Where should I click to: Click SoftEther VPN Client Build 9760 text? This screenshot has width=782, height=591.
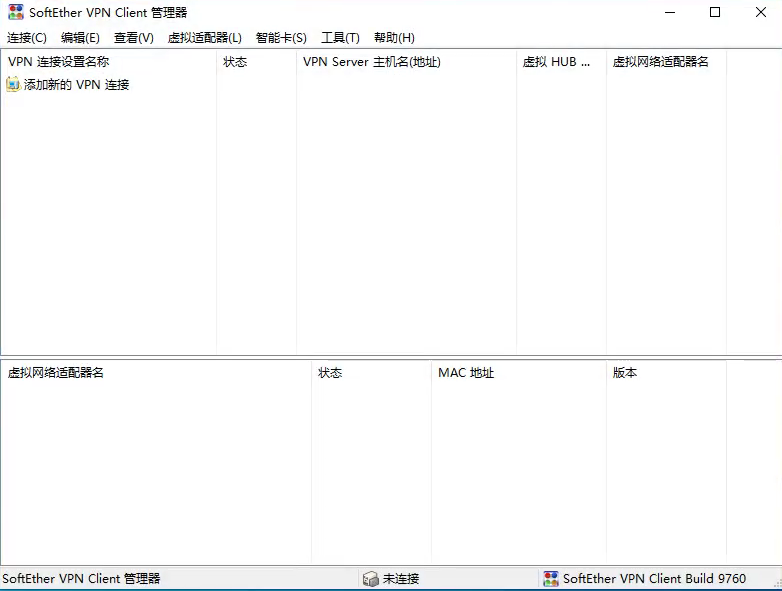(654, 579)
